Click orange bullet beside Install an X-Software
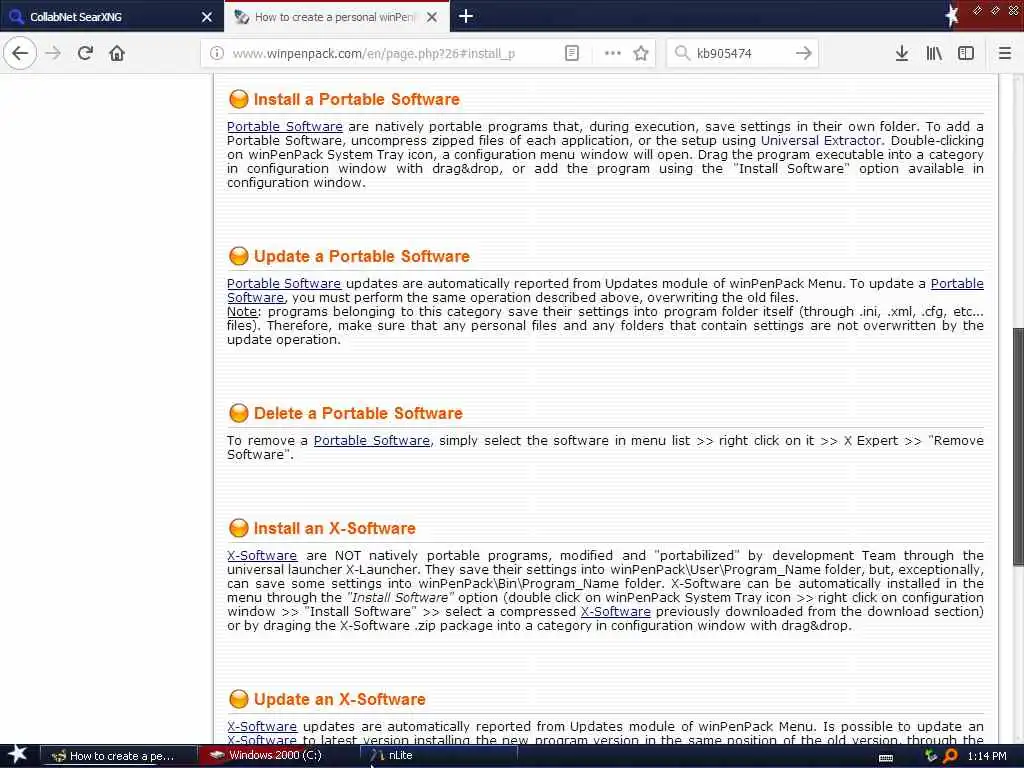 [x=238, y=528]
